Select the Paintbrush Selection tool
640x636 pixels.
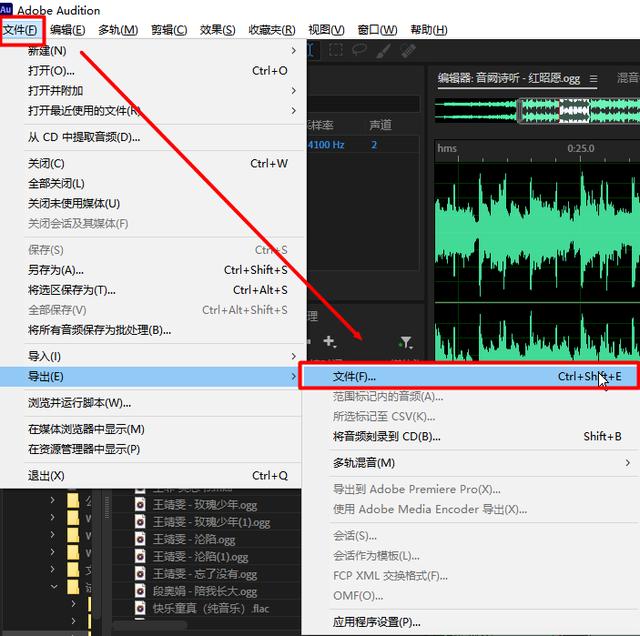point(383,51)
